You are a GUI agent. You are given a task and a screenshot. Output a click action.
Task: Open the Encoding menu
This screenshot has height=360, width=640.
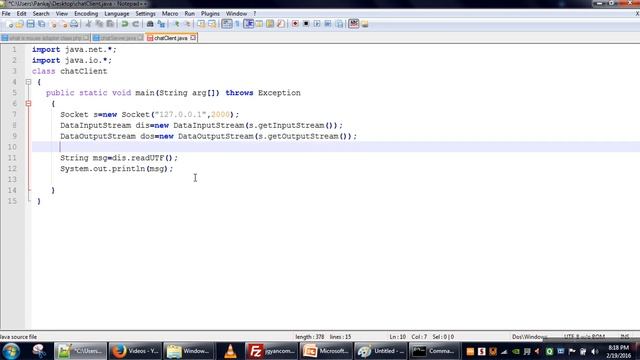tap(86, 13)
